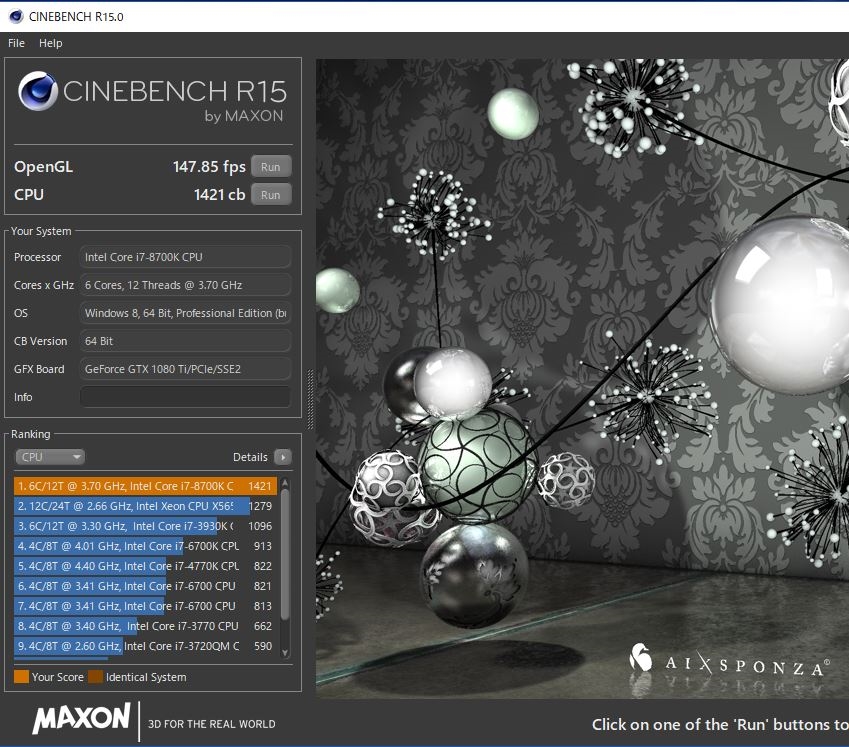Click the GFX Board GeForce GTX field
The width and height of the screenshot is (849, 747).
pos(185,369)
